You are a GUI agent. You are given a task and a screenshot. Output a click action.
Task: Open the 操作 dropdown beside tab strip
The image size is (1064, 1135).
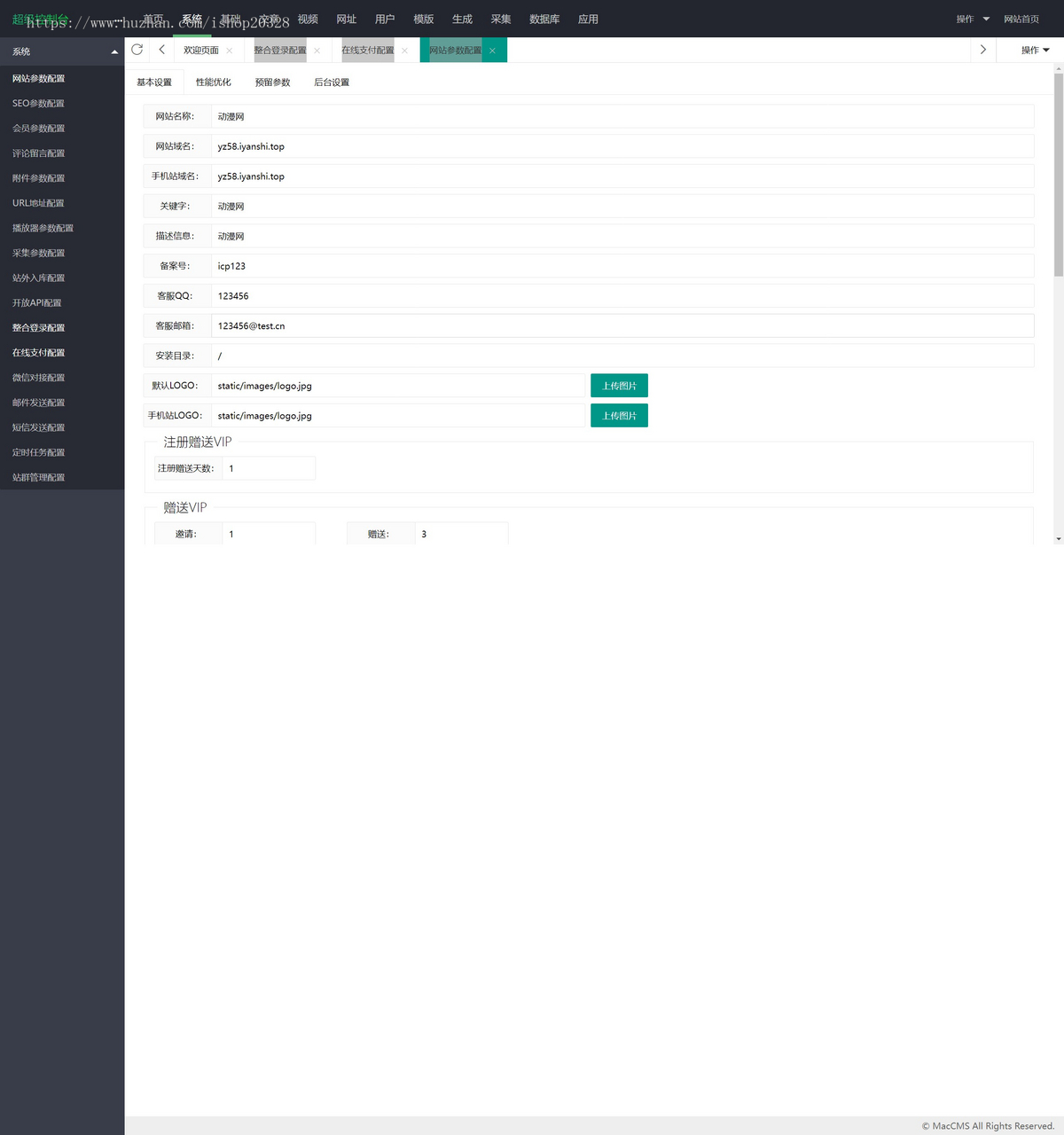point(1035,51)
